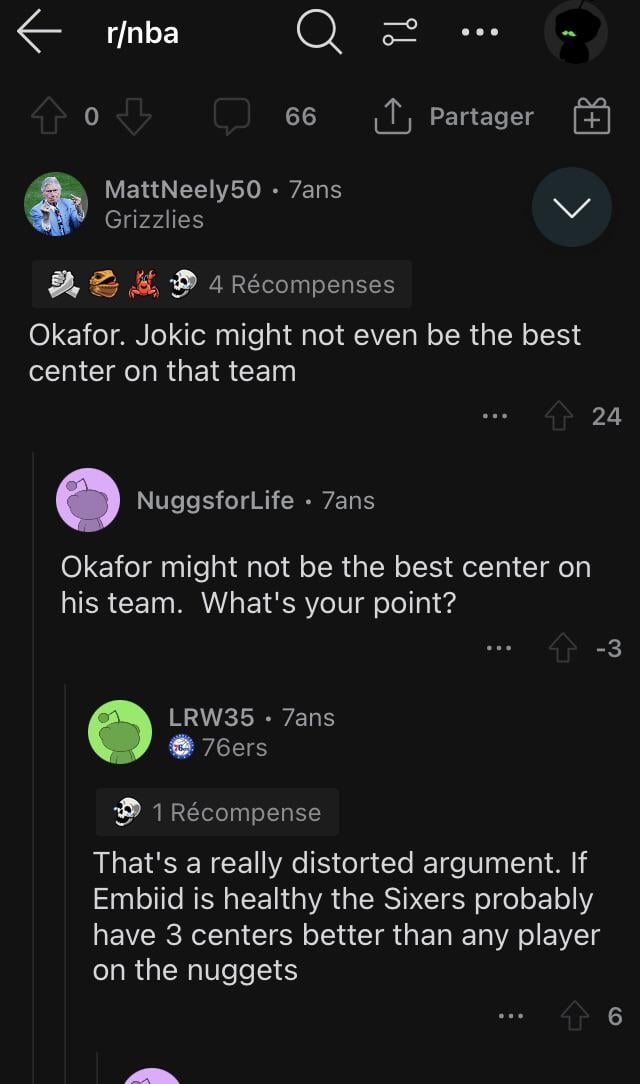View MattNeely50's 4 Récompenses awards

tap(221, 285)
